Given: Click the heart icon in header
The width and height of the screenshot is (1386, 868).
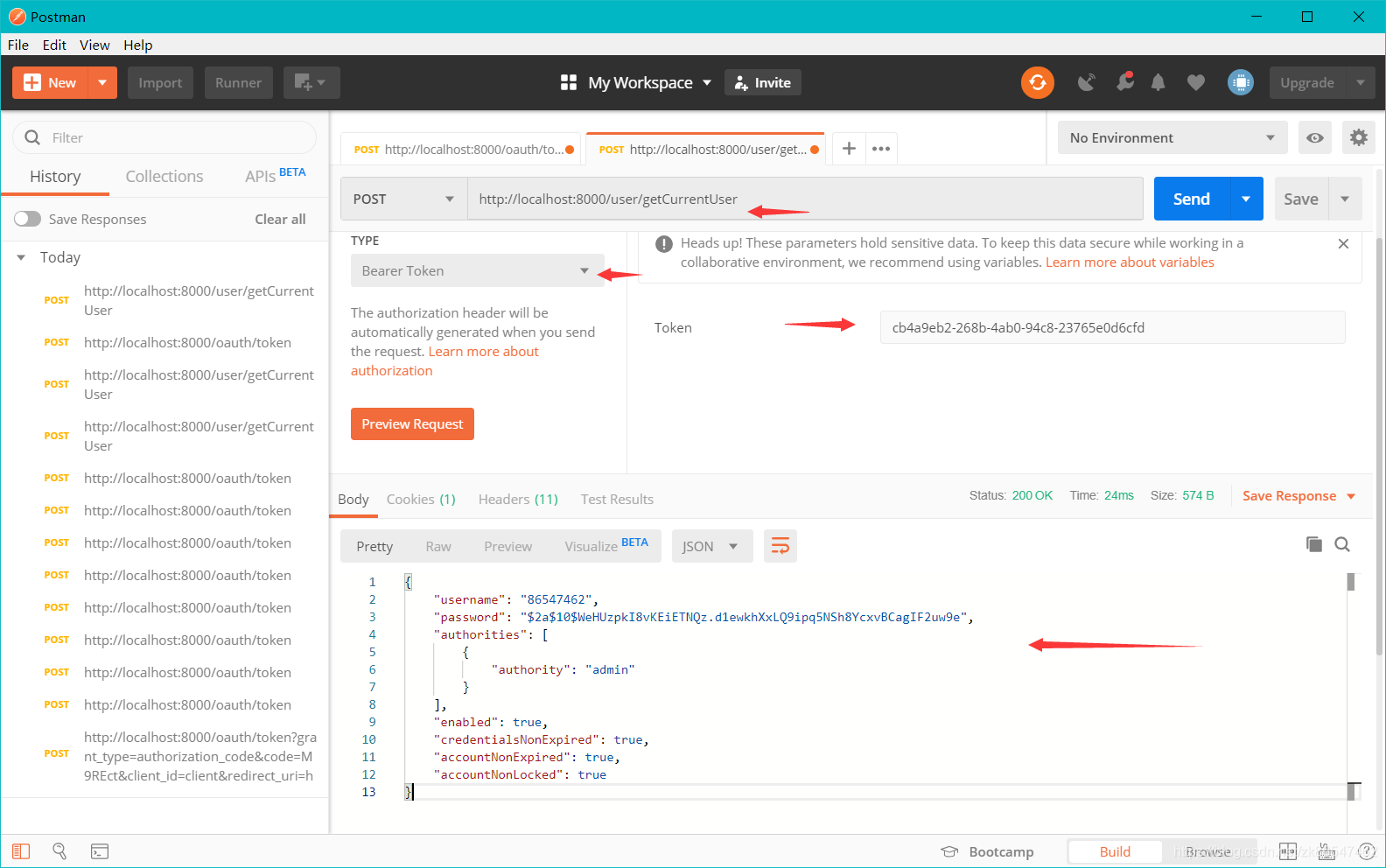Looking at the screenshot, I should click(1195, 82).
